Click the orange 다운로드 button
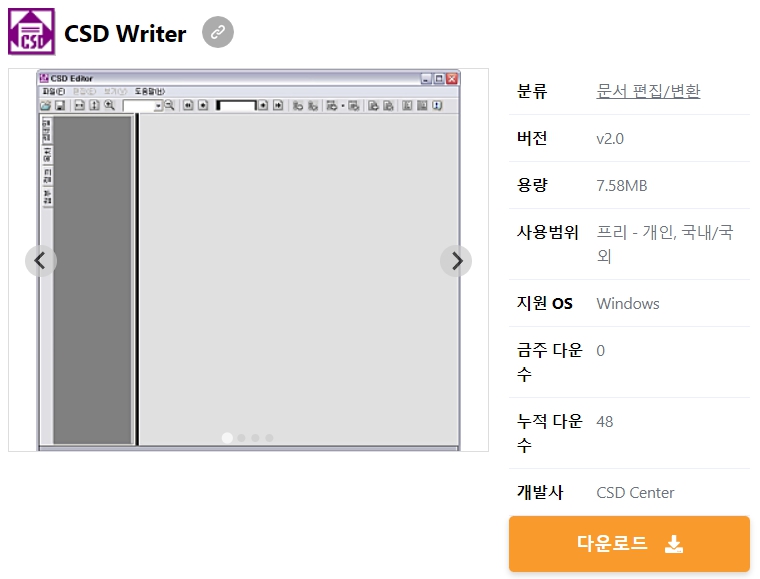The width and height of the screenshot is (760, 579). (629, 544)
